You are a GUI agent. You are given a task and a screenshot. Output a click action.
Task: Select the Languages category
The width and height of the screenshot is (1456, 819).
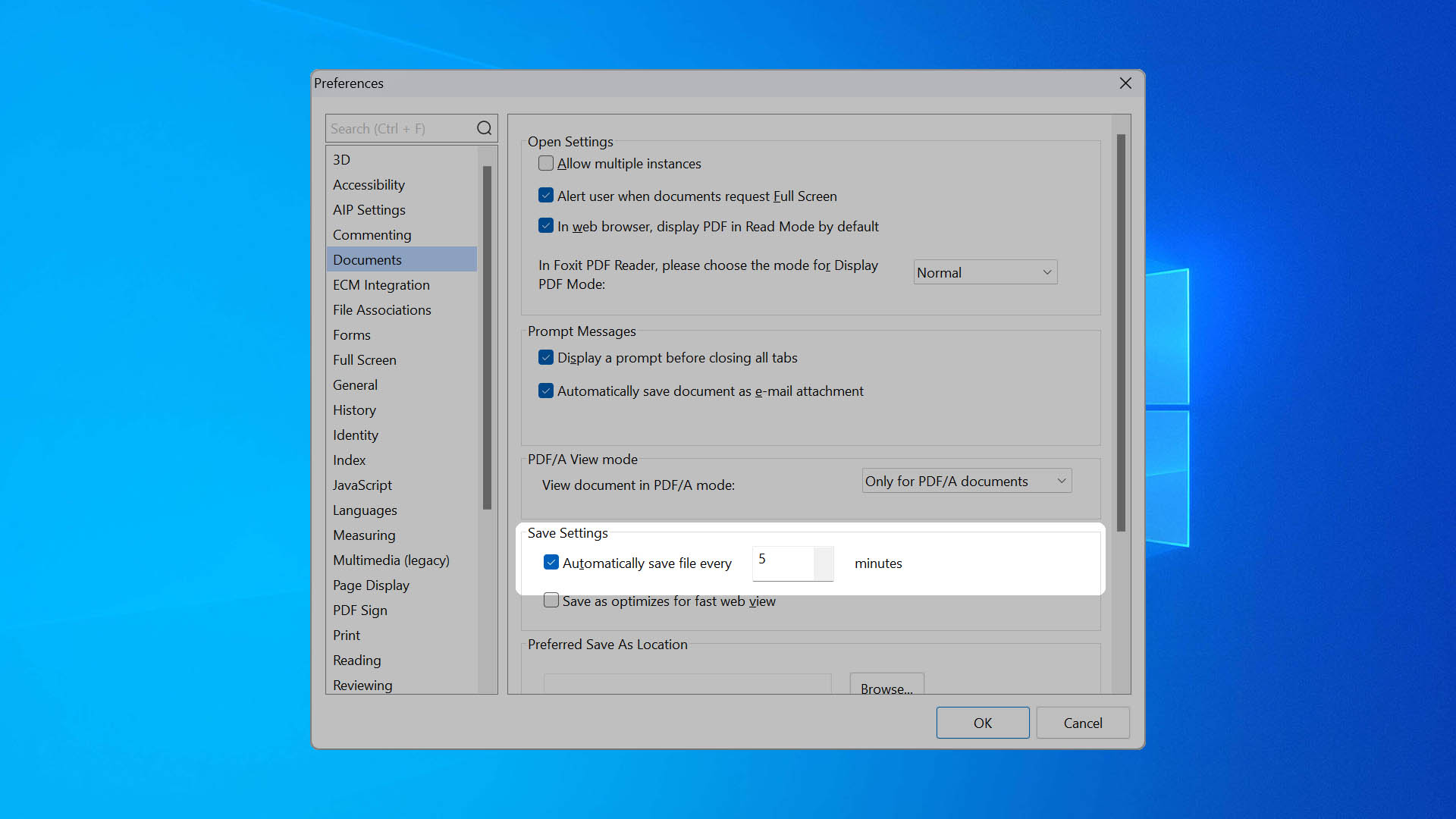coord(402,510)
